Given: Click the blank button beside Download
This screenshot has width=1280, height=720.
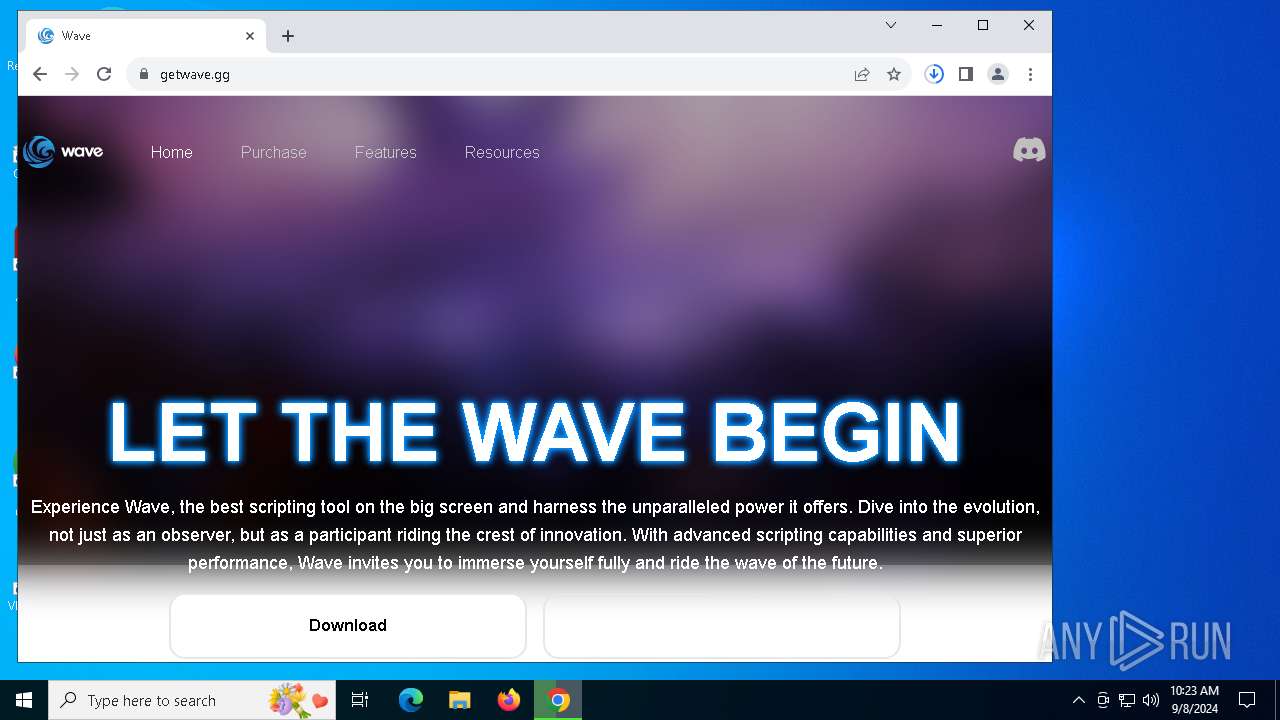Looking at the screenshot, I should click(722, 626).
